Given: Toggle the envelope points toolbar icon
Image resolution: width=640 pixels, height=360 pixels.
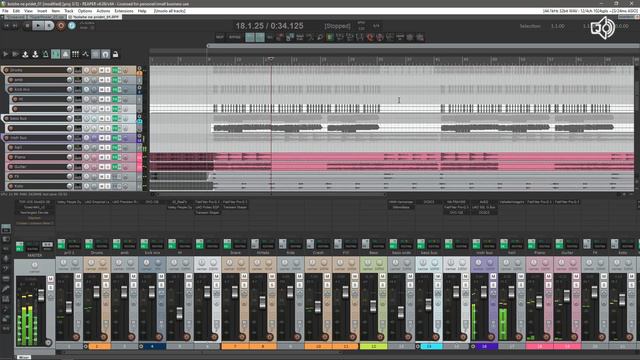Looking at the screenshot, I should coord(85,54).
